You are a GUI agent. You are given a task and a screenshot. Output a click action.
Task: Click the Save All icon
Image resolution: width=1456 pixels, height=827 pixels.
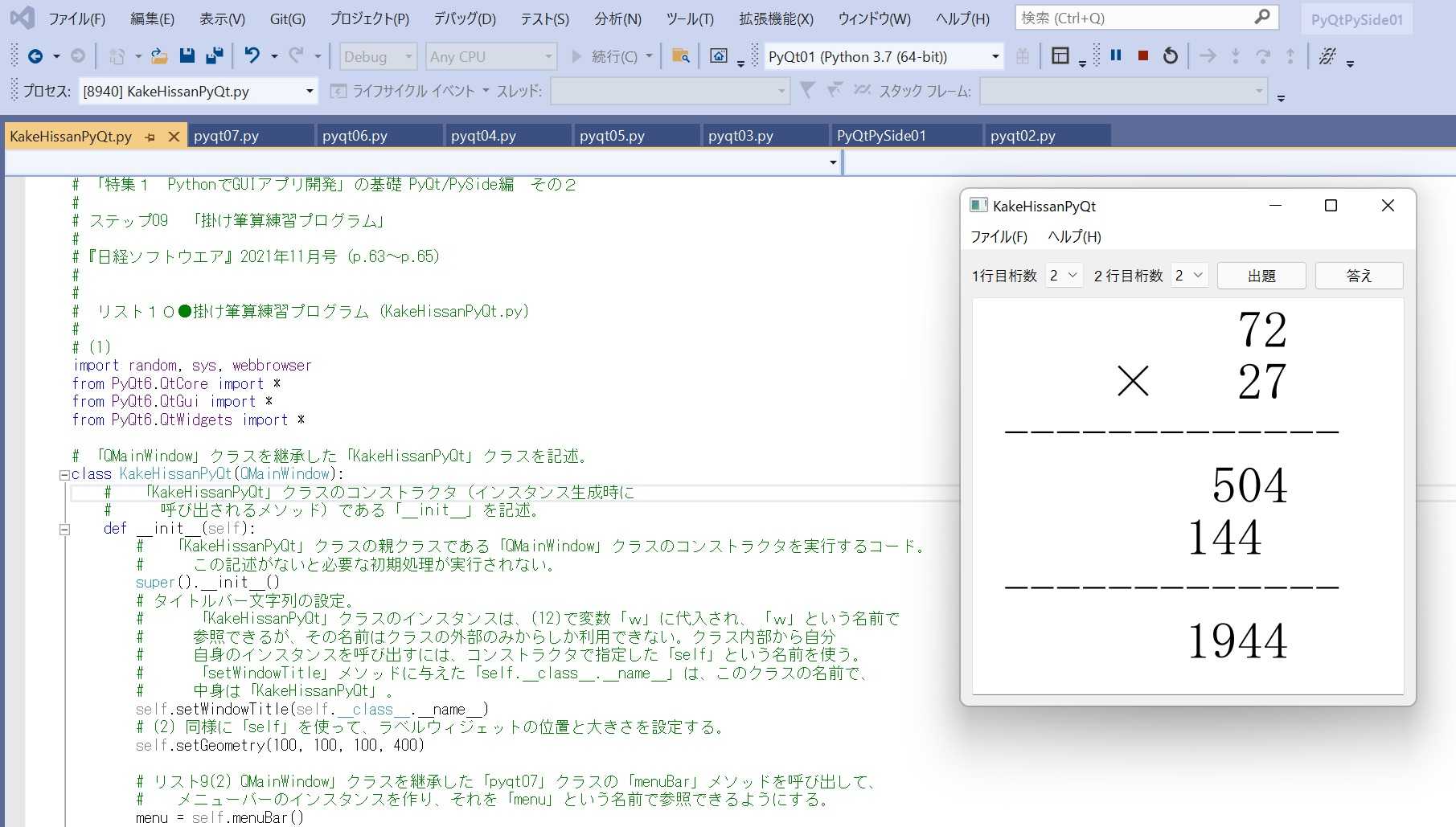[213, 55]
